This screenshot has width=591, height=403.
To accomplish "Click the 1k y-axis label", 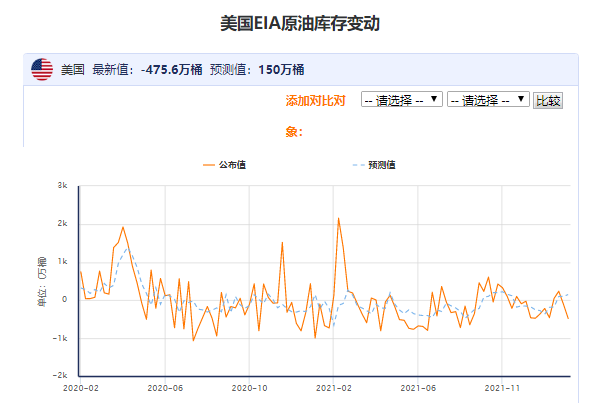I will tap(63, 262).
